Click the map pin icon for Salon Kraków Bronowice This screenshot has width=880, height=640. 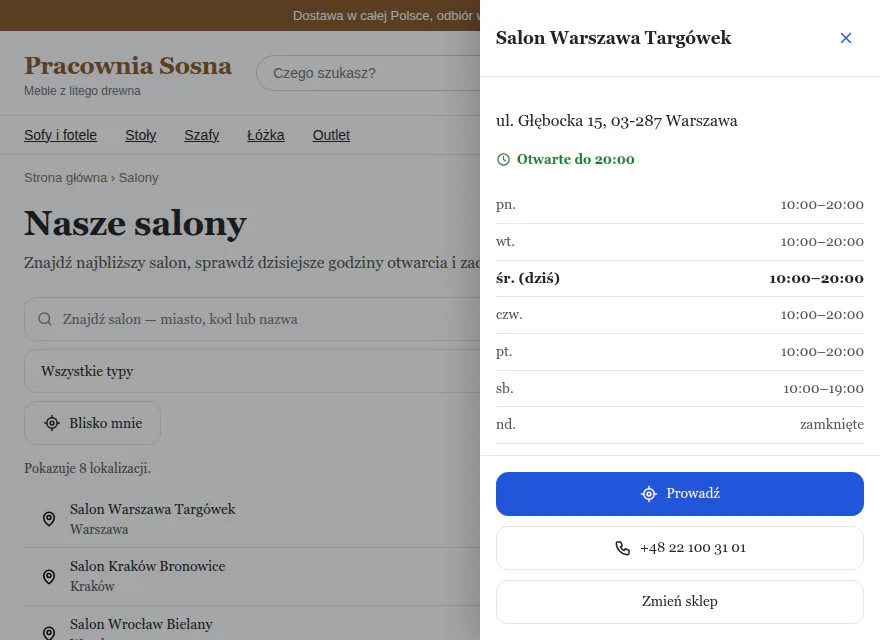click(x=49, y=577)
